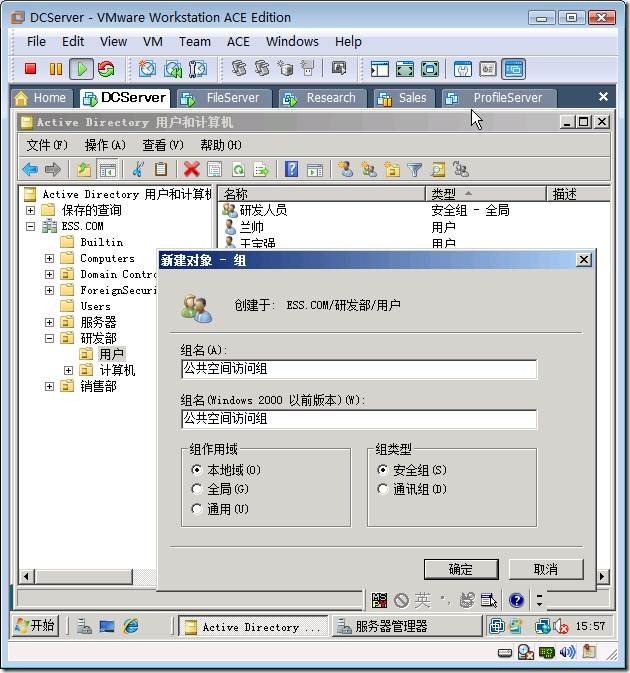
Task: Click the blue back arrow in AD toolbar
Action: pos(30,170)
